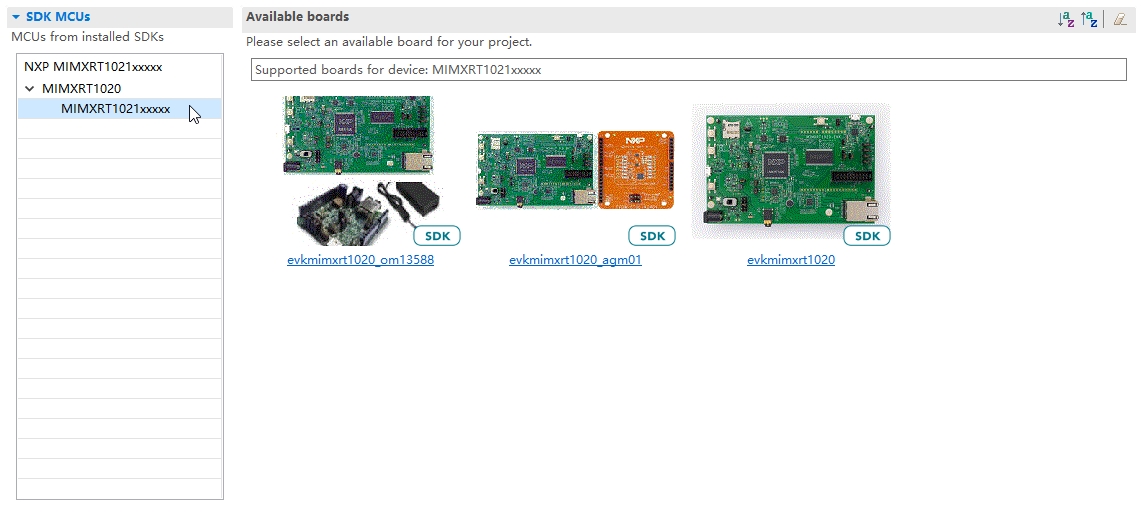Click SDK badge on evkmimxrt1020_om13588 board
This screenshot has width=1143, height=518.
437,236
